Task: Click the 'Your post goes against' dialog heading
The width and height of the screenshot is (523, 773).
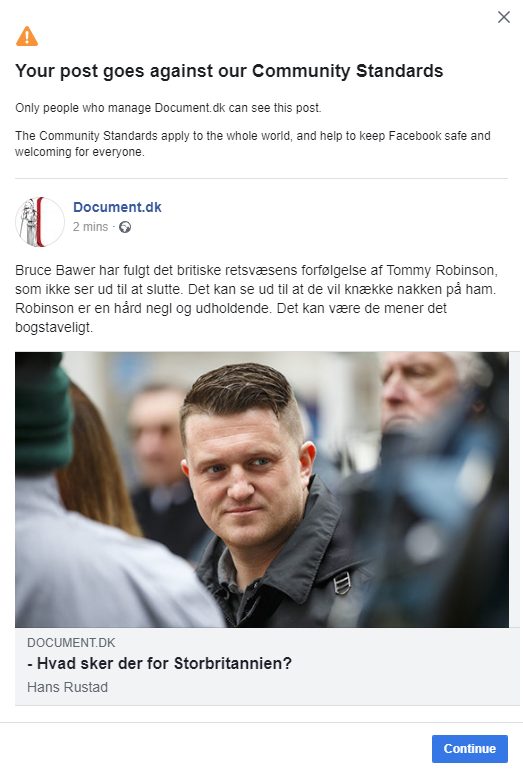Action: click(229, 71)
